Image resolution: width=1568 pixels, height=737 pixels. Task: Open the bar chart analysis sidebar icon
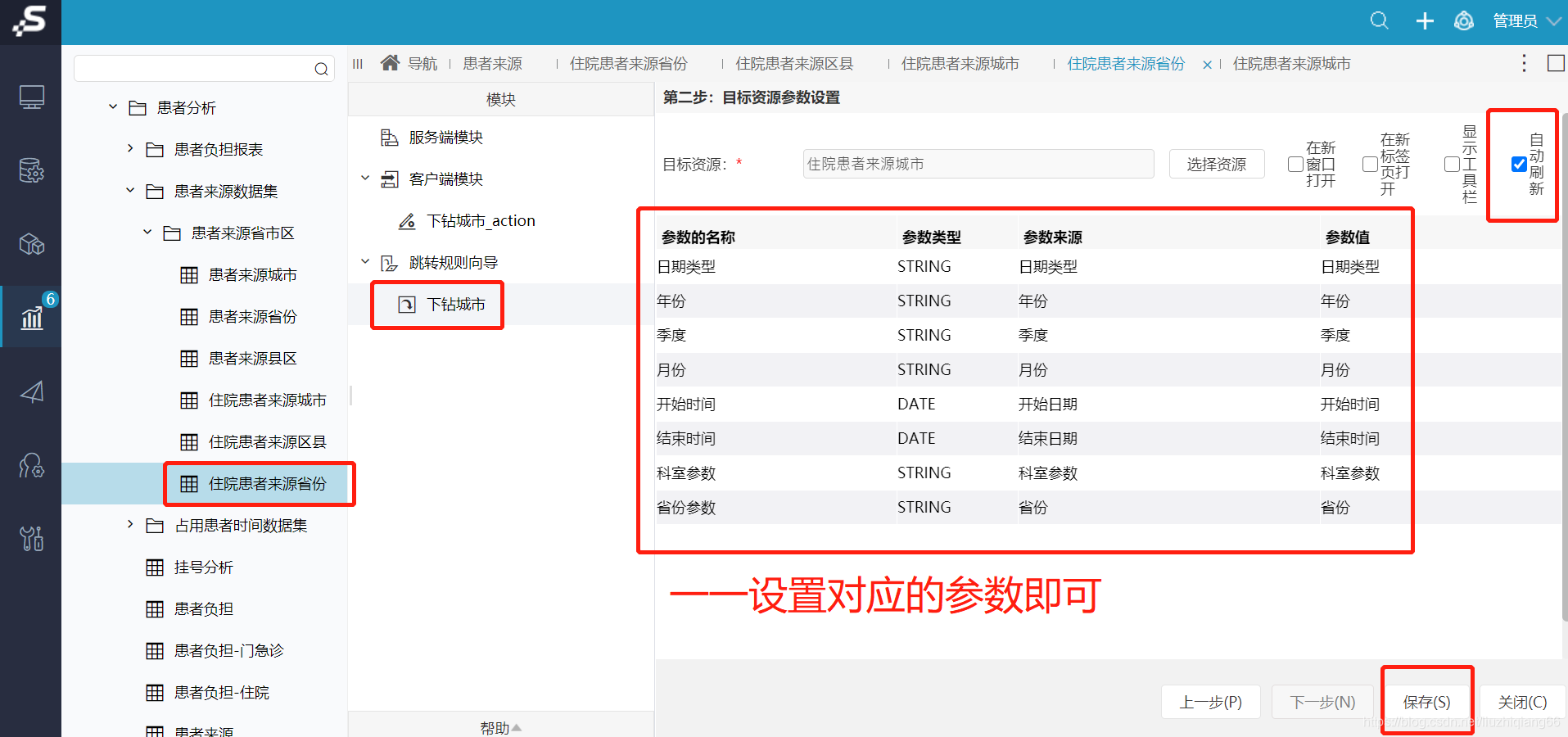[31, 318]
